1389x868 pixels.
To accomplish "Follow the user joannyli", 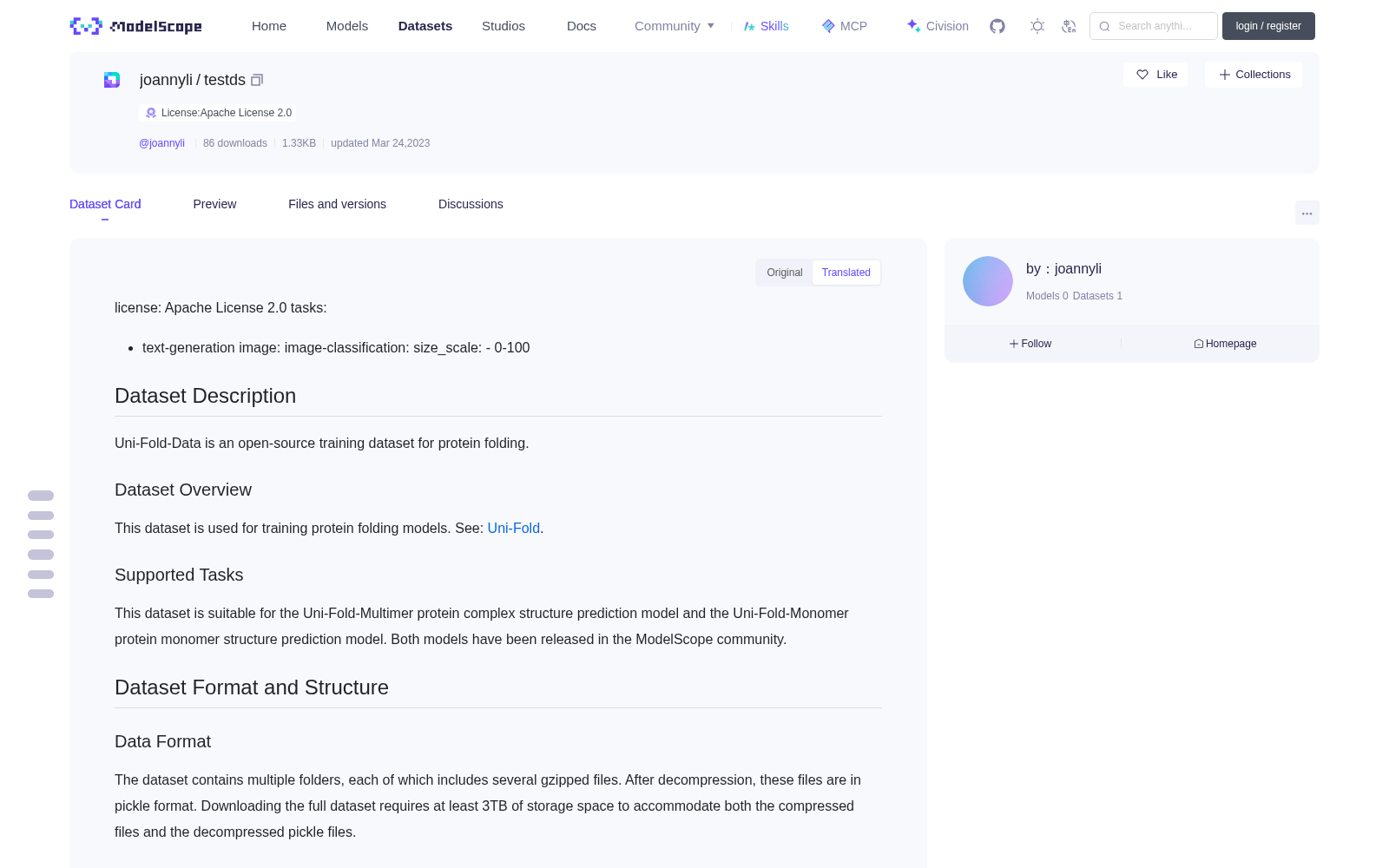I will tap(1030, 344).
